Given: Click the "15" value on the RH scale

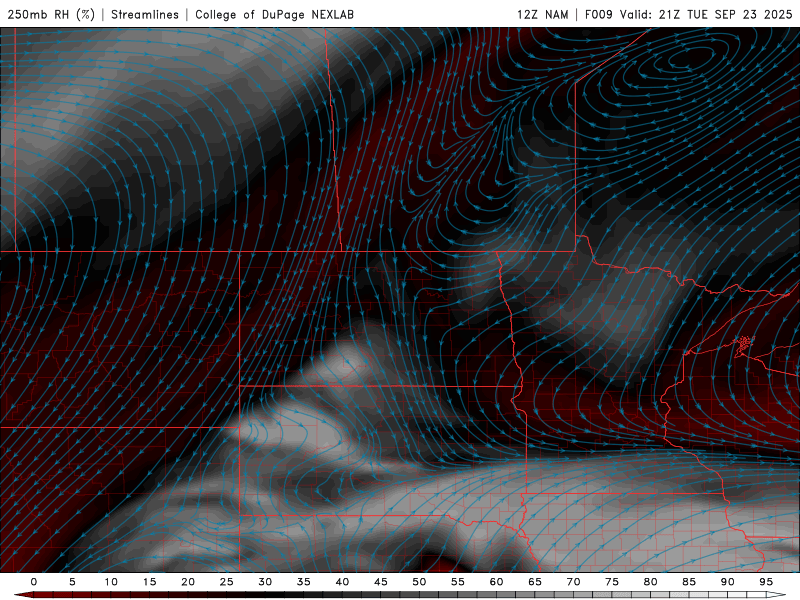Looking at the screenshot, I should [x=149, y=582].
